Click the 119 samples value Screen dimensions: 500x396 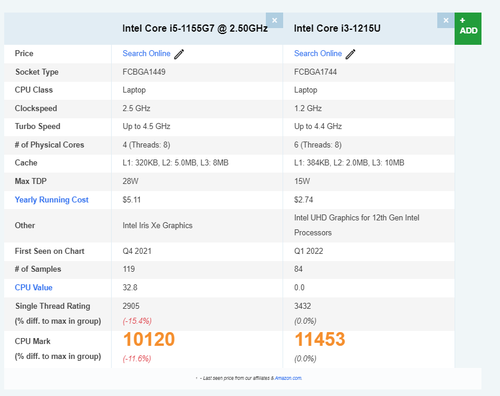click(x=129, y=269)
